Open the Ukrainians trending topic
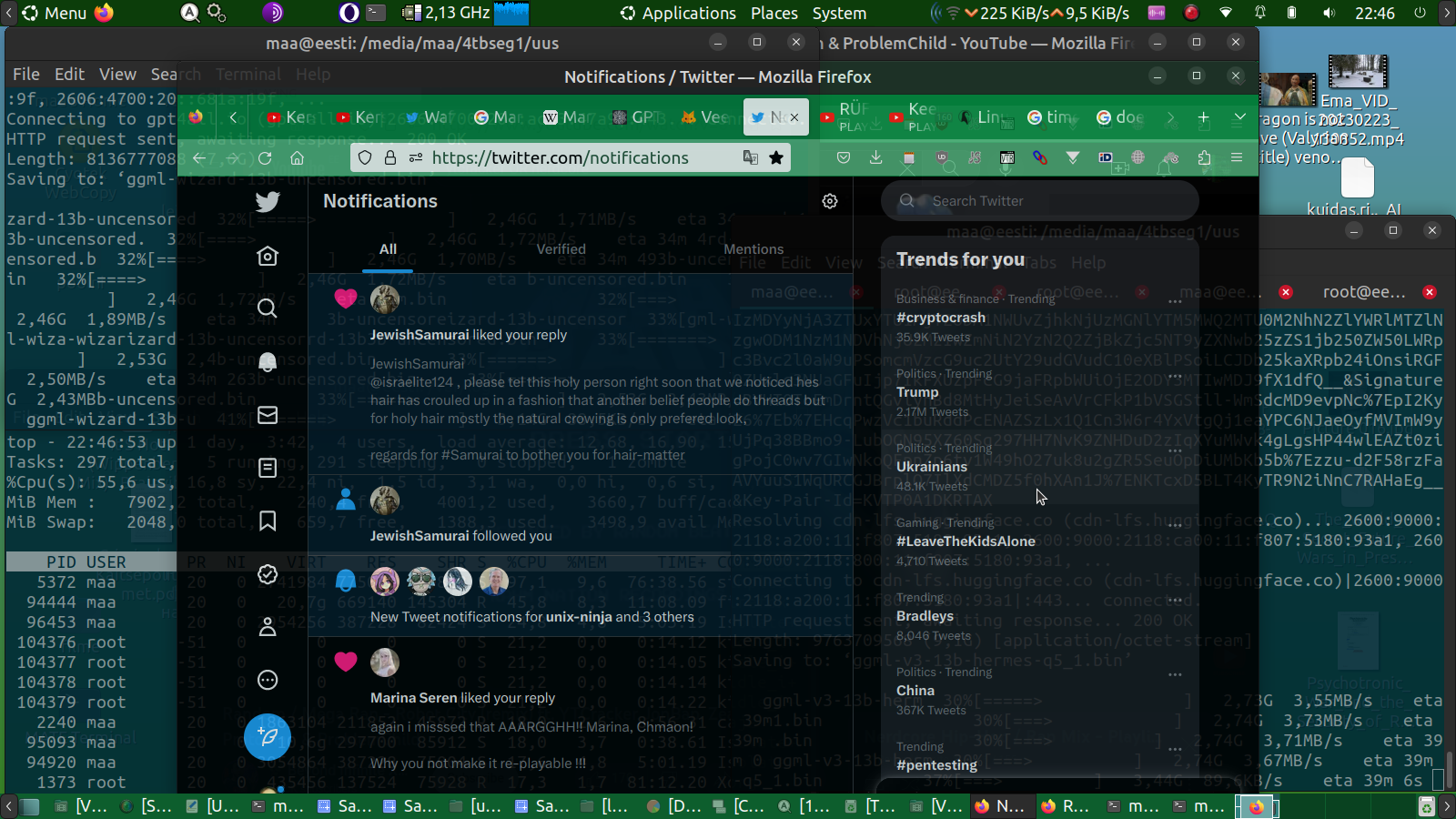 [x=932, y=467]
